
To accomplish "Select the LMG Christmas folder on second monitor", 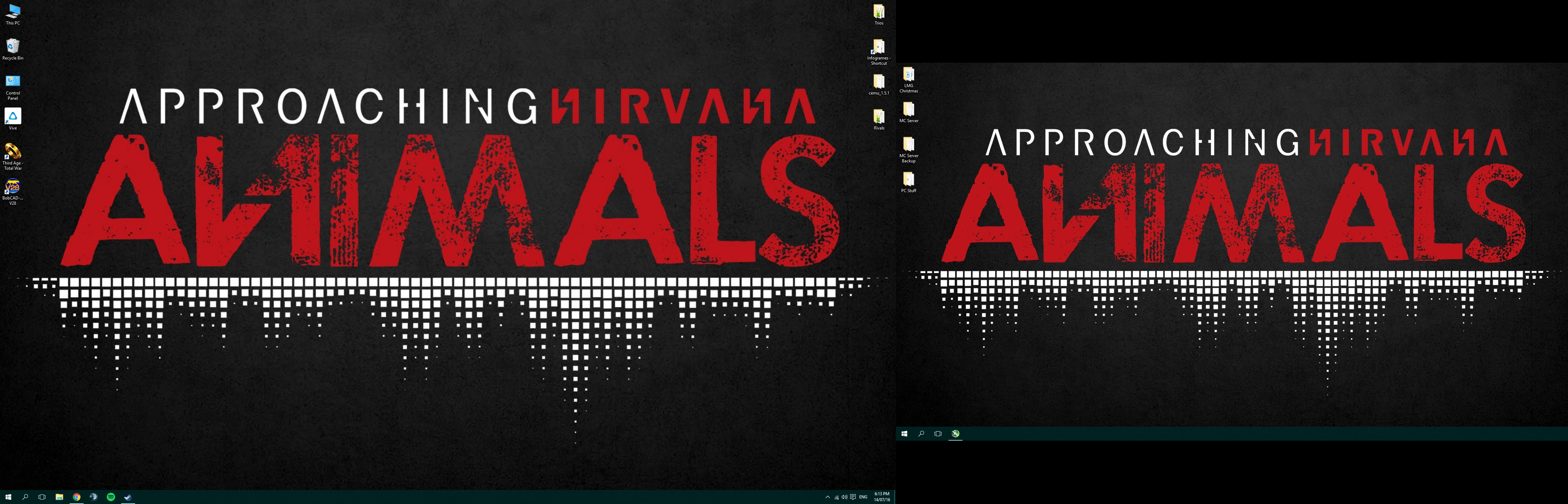I will tap(909, 80).
